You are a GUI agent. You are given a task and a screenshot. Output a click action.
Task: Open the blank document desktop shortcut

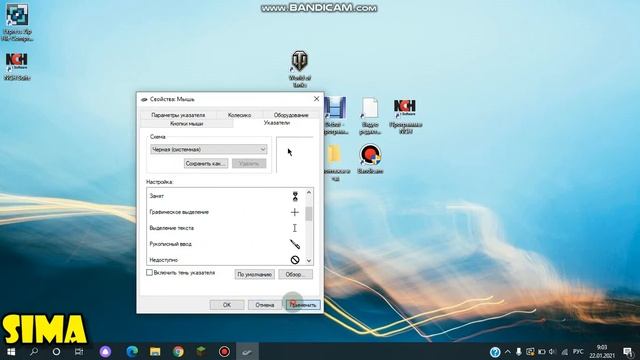point(370,116)
